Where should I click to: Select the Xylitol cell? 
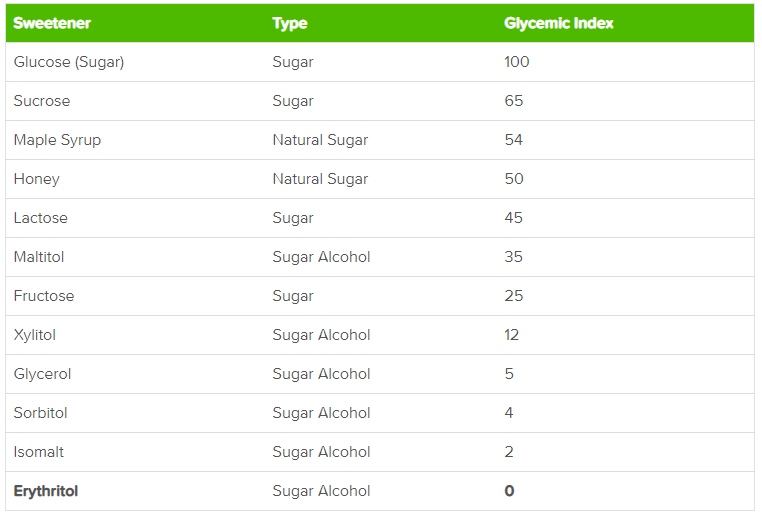(35, 335)
